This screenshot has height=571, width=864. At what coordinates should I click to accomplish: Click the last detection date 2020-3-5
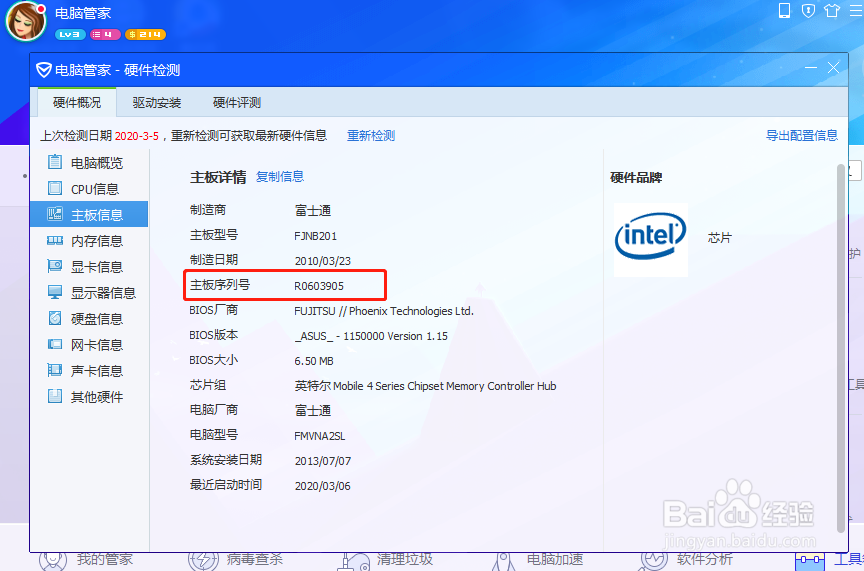(137, 136)
